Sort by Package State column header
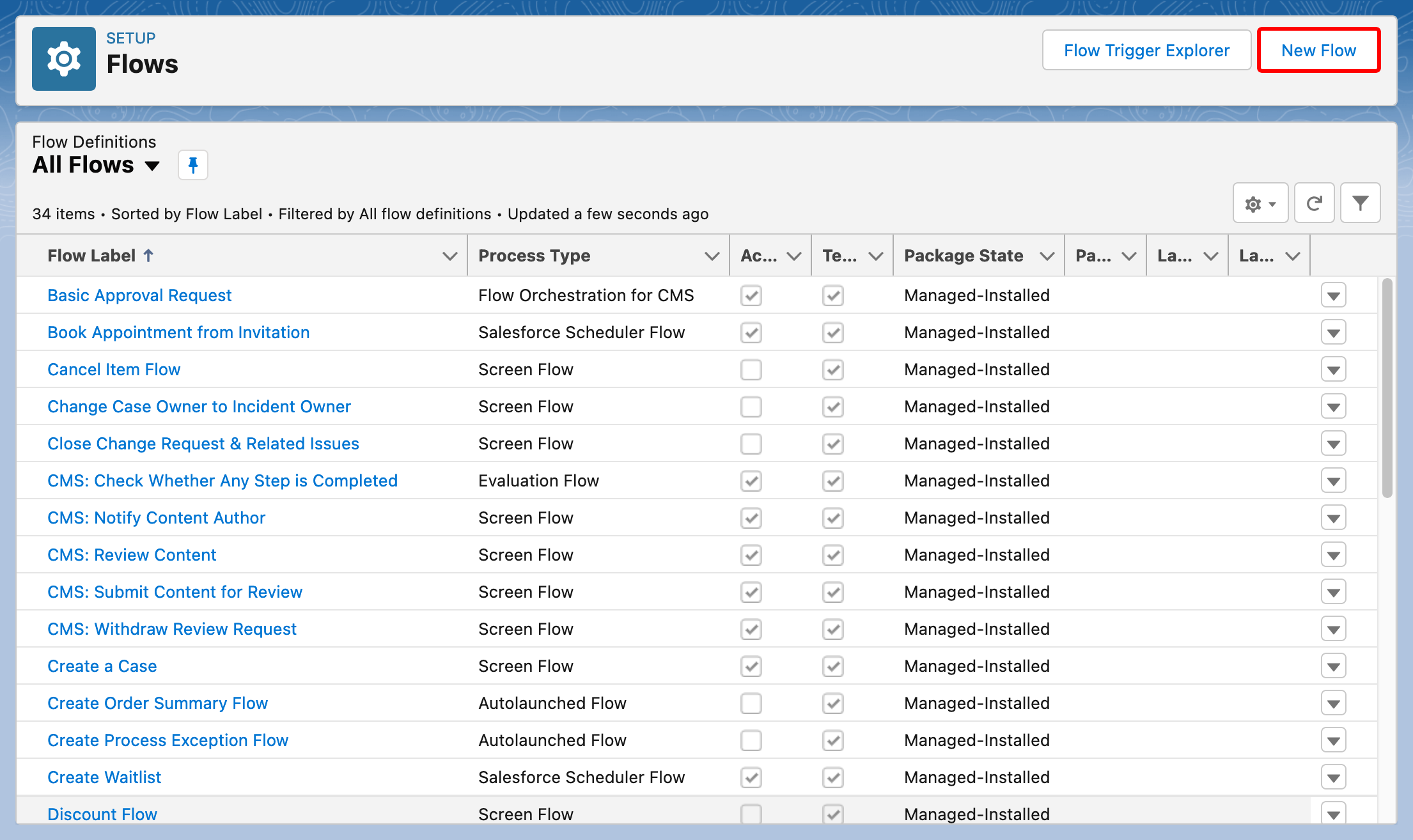Image resolution: width=1413 pixels, height=840 pixels. (963, 256)
